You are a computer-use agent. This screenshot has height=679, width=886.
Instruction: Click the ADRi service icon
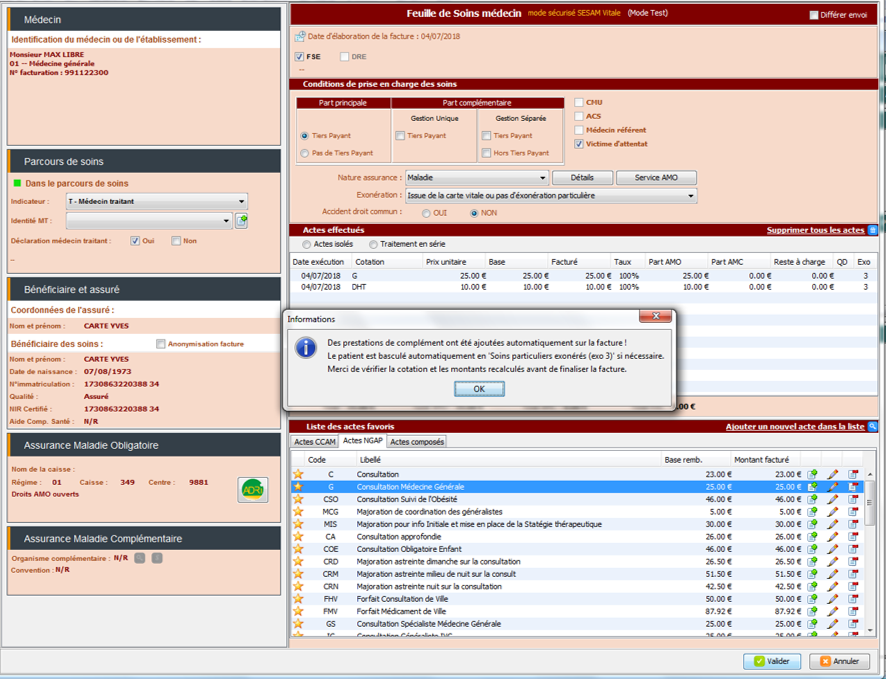click(253, 489)
